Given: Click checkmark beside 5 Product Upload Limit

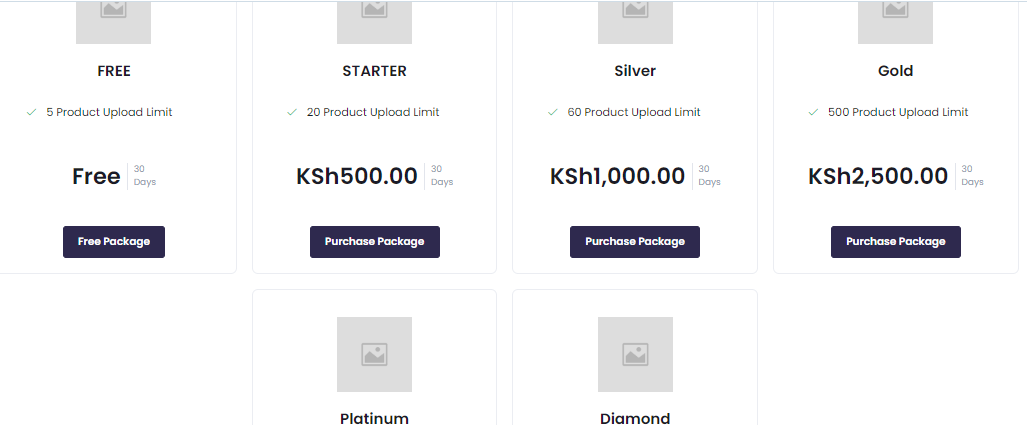Looking at the screenshot, I should click(32, 112).
